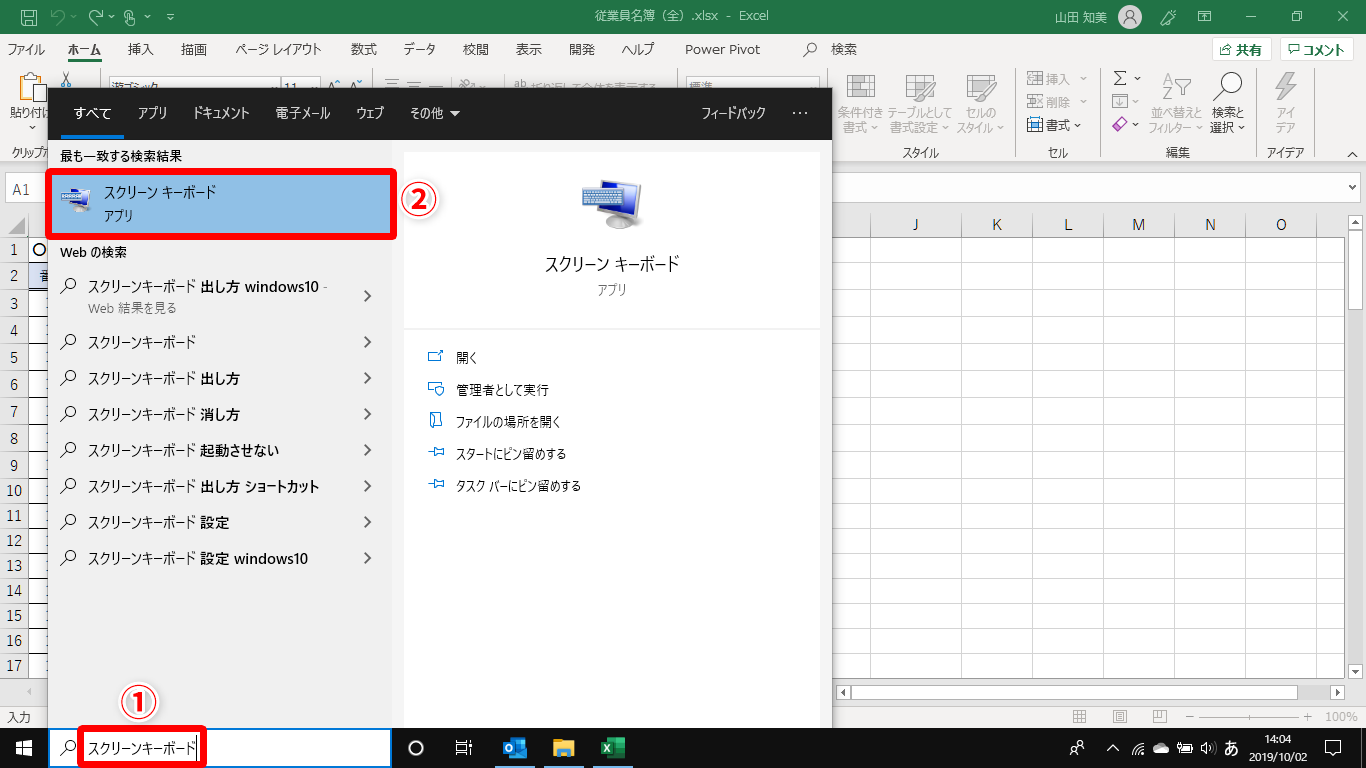Show hidden system tray icons chevron
Viewport: 1366px width, 768px height.
click(1112, 748)
